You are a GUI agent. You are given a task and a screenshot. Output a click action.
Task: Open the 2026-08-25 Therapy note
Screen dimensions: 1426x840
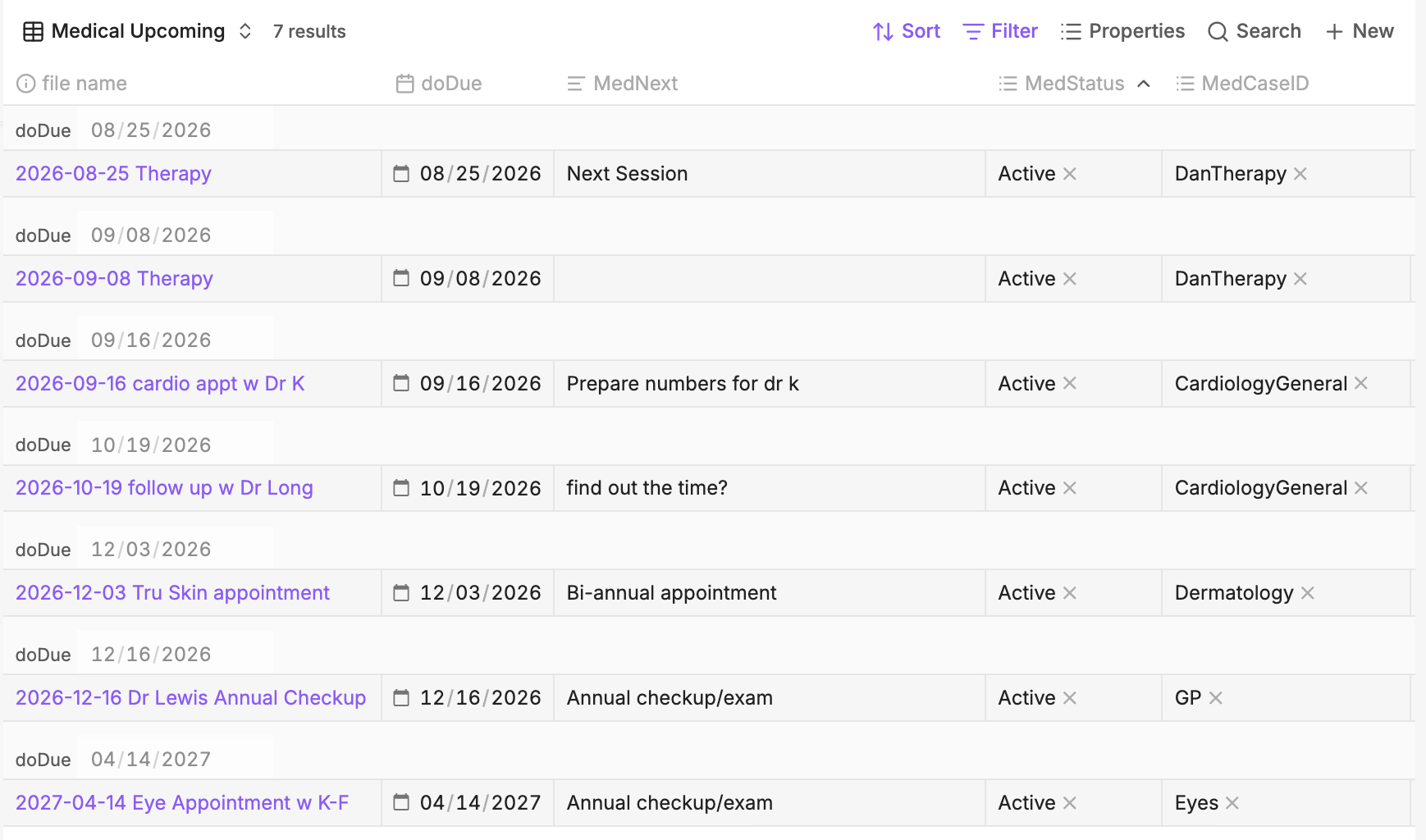(x=113, y=174)
